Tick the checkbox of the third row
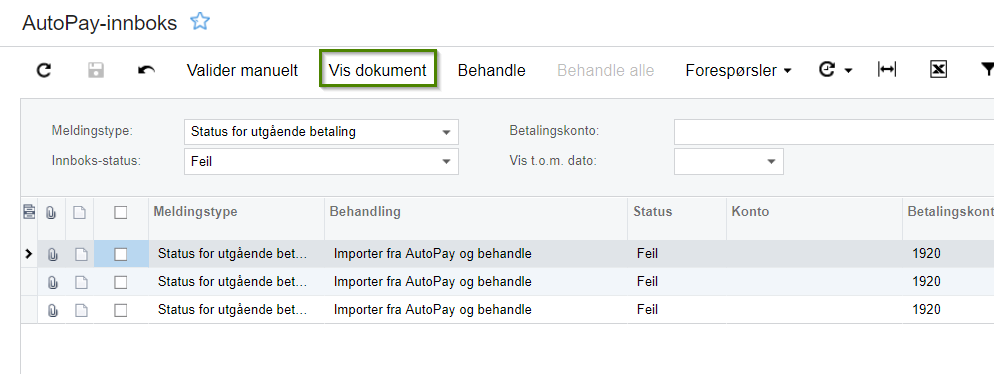 120,310
